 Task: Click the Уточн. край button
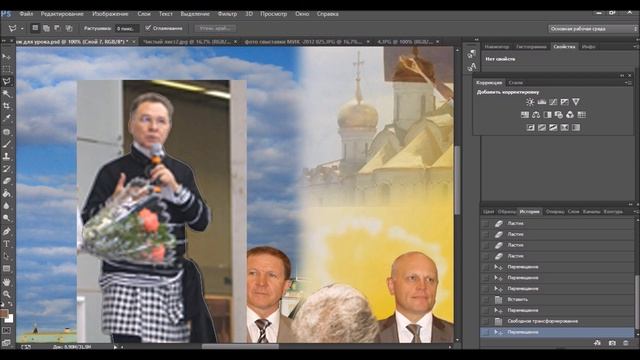tap(215, 28)
